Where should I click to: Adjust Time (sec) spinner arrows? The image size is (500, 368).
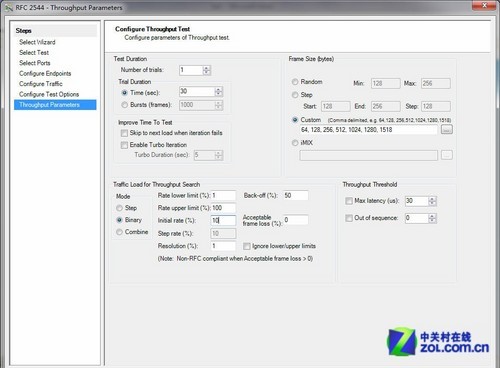pyautogui.click(x=219, y=92)
